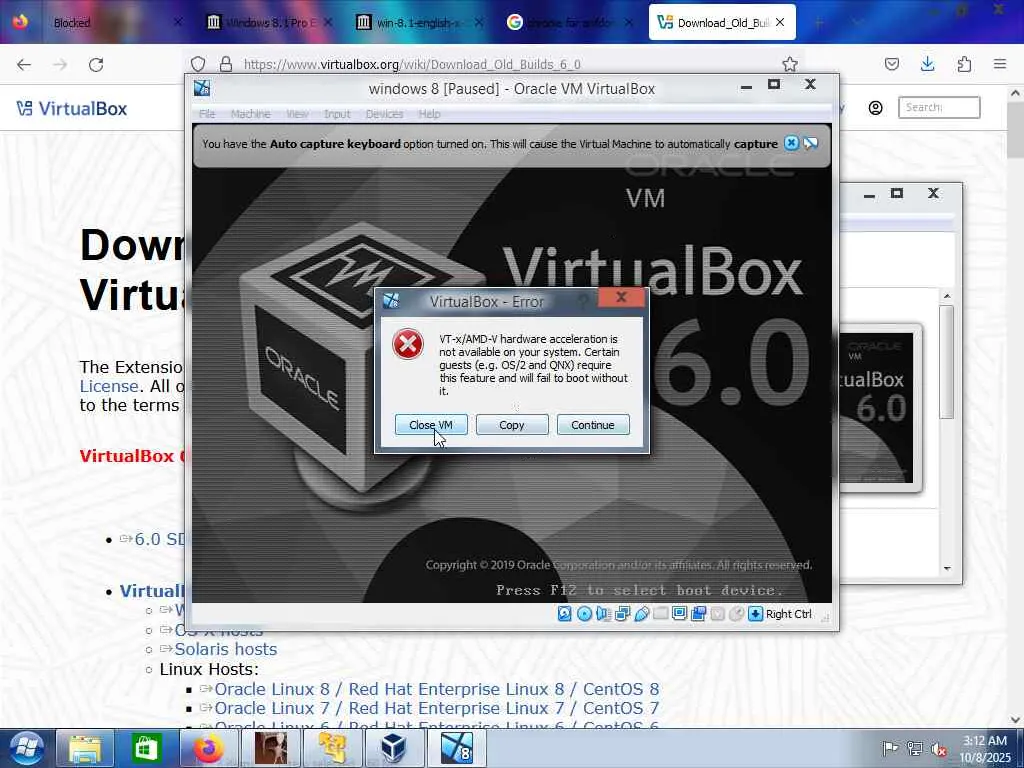Click scroll down arrow in rear VirtualBox window
1024x768 pixels.
click(947, 569)
